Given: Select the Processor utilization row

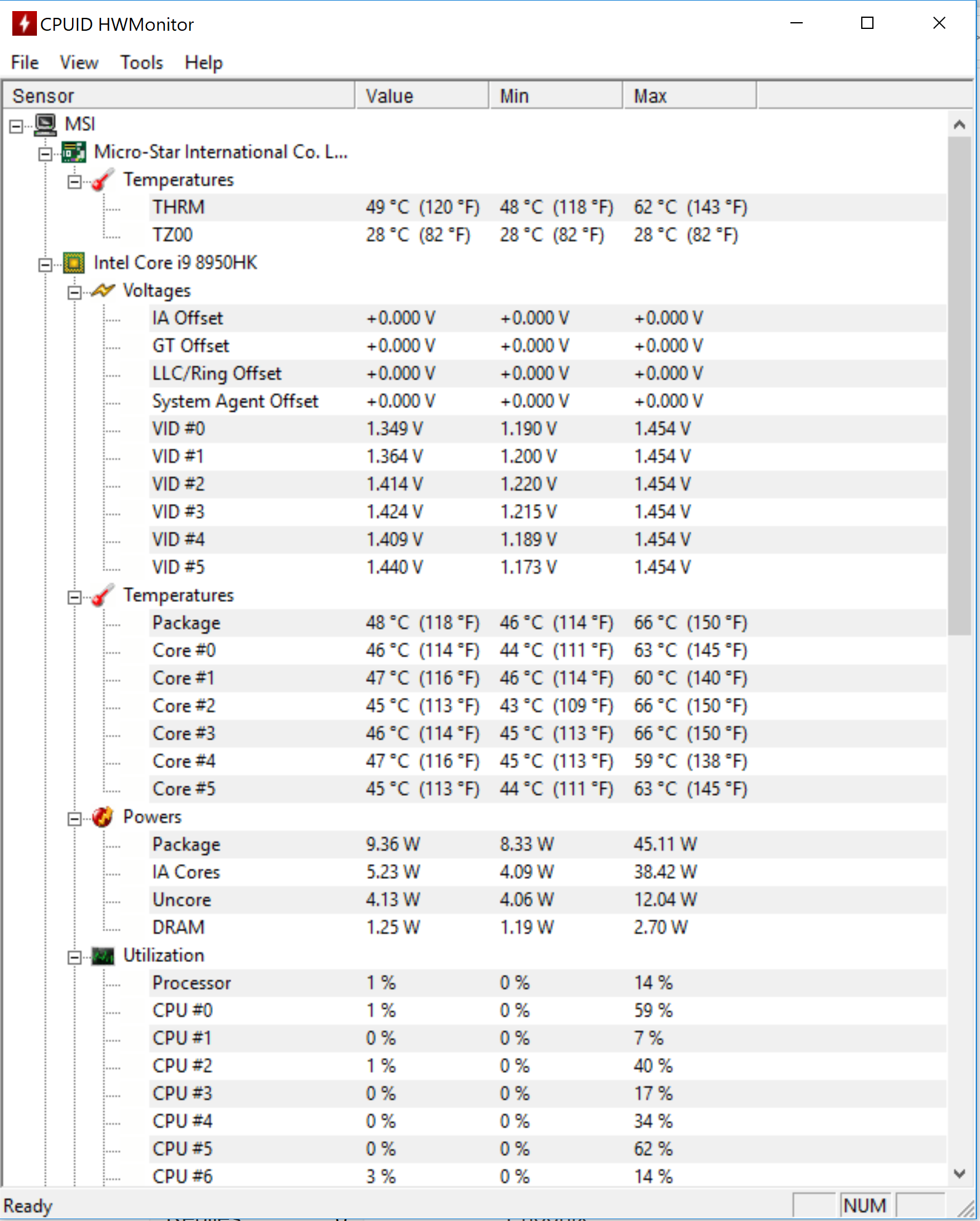Looking at the screenshot, I should tap(547, 983).
